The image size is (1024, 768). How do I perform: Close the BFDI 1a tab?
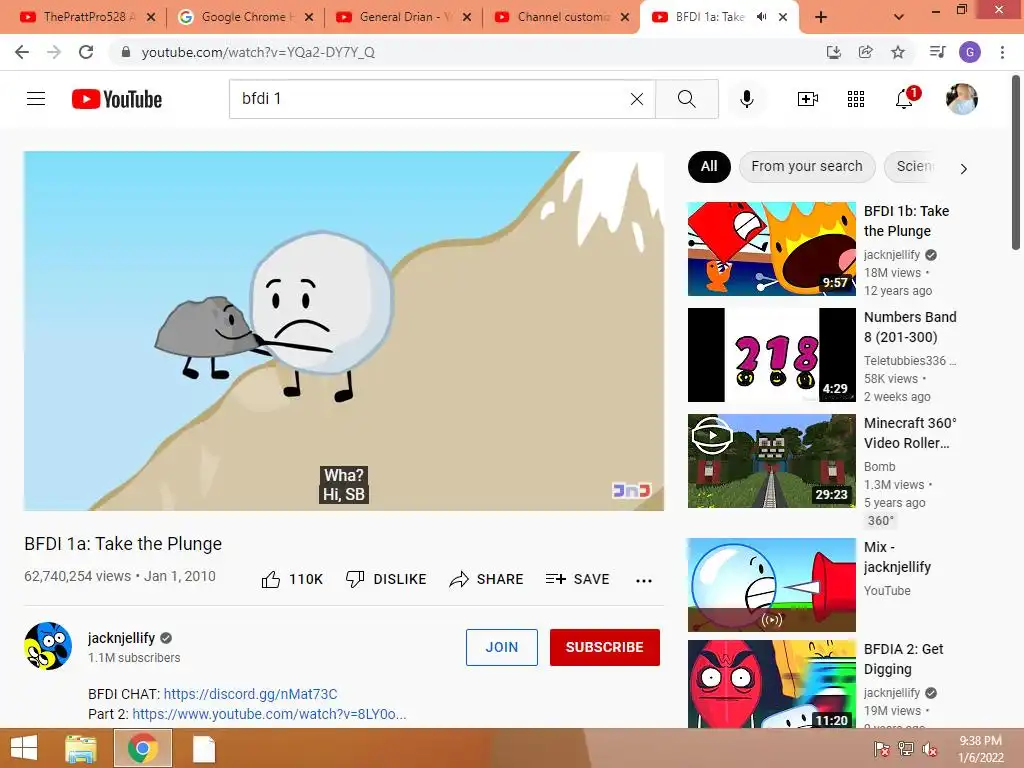pyautogui.click(x=783, y=17)
